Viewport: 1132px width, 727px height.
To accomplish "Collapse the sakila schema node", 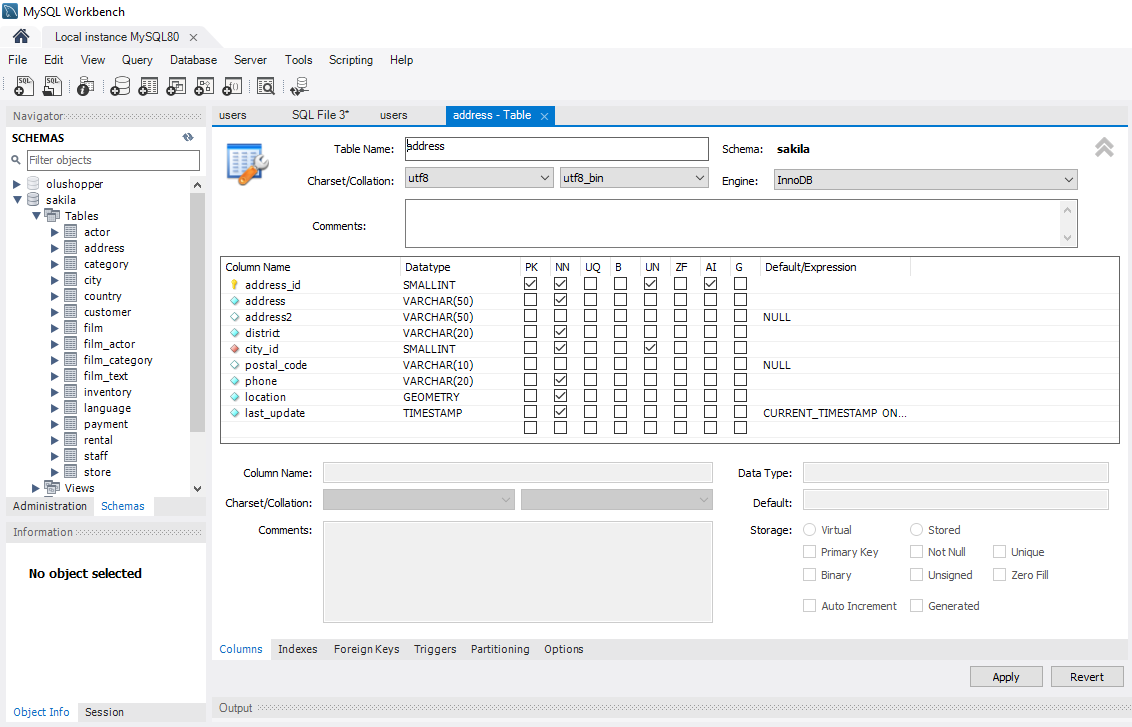I will [17, 200].
